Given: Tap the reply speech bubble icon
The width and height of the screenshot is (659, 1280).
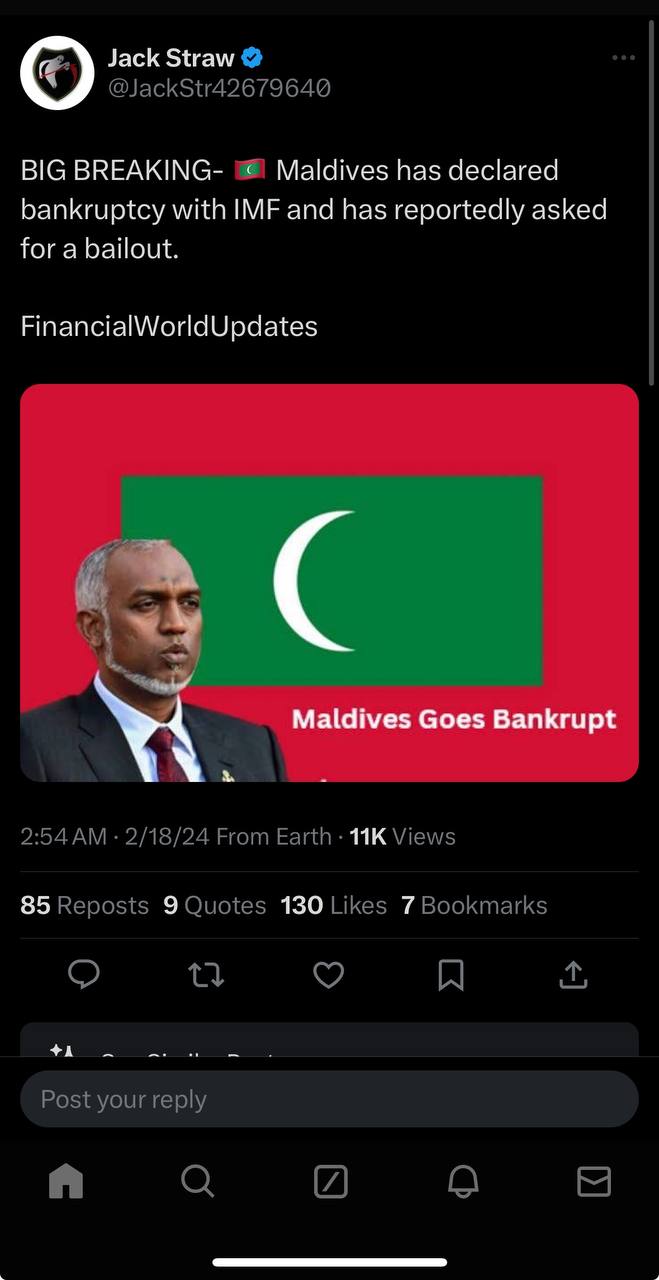Looking at the screenshot, I should pos(83,974).
